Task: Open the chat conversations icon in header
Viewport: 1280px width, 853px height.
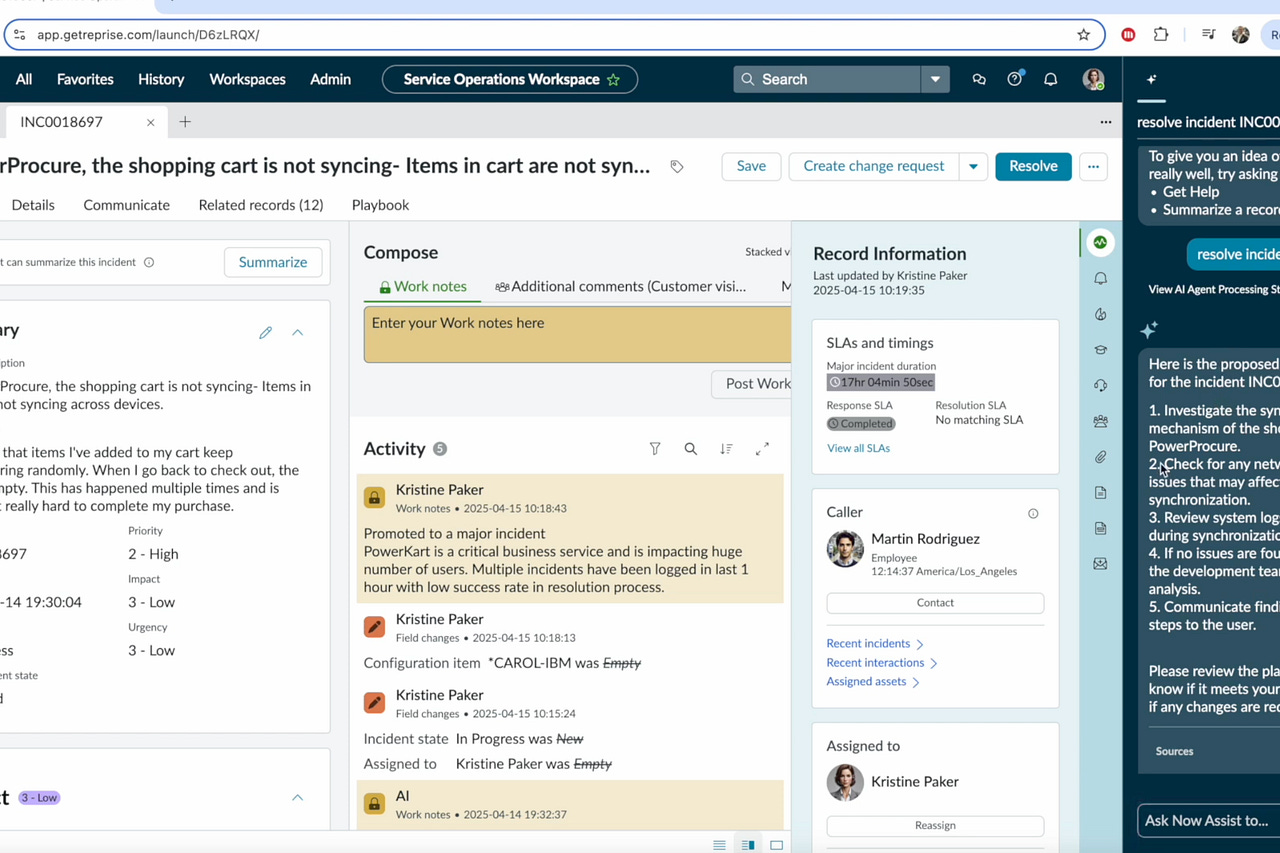Action: click(979, 80)
